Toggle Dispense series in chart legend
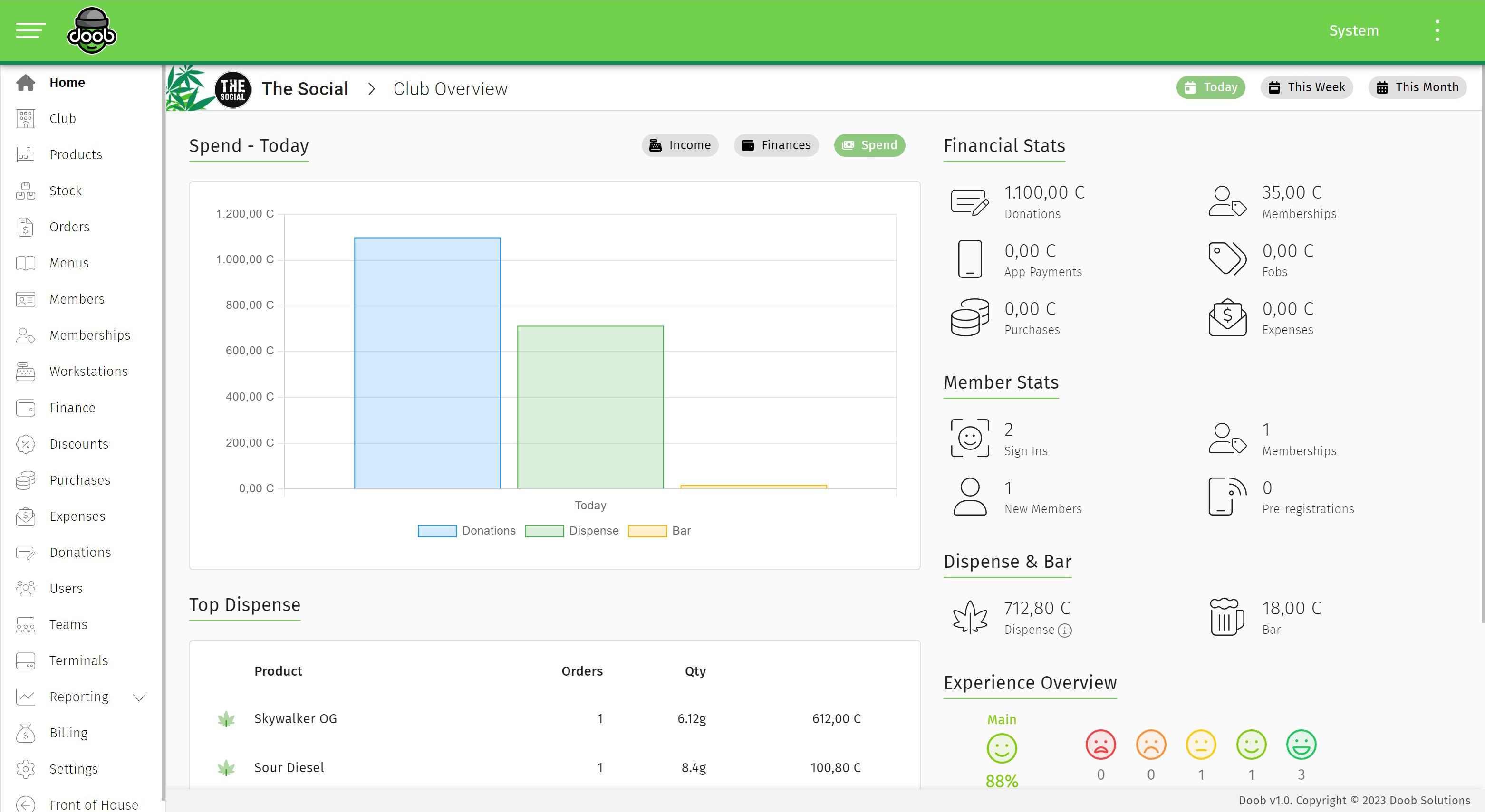The width and height of the screenshot is (1485, 812). pos(571,531)
